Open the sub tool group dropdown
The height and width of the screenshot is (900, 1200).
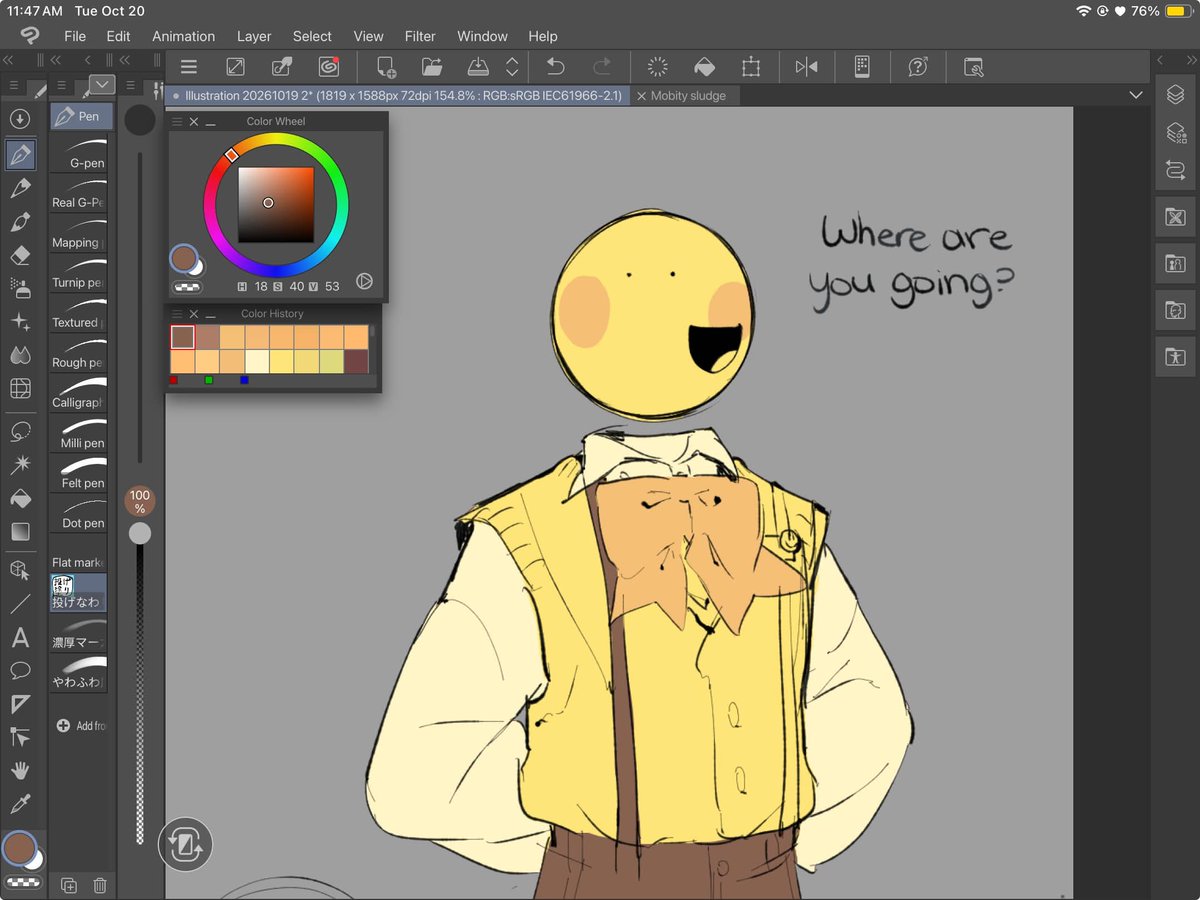click(x=102, y=84)
